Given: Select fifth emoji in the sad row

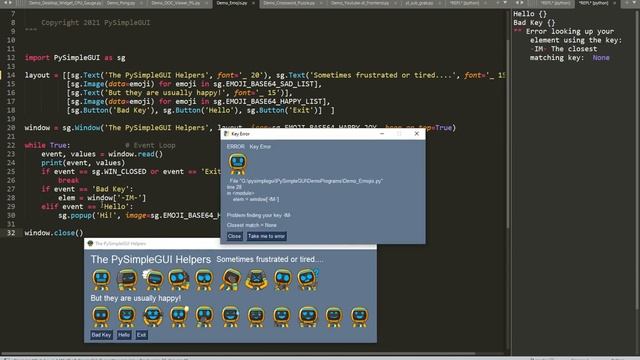Looking at the screenshot, I should (204, 280).
